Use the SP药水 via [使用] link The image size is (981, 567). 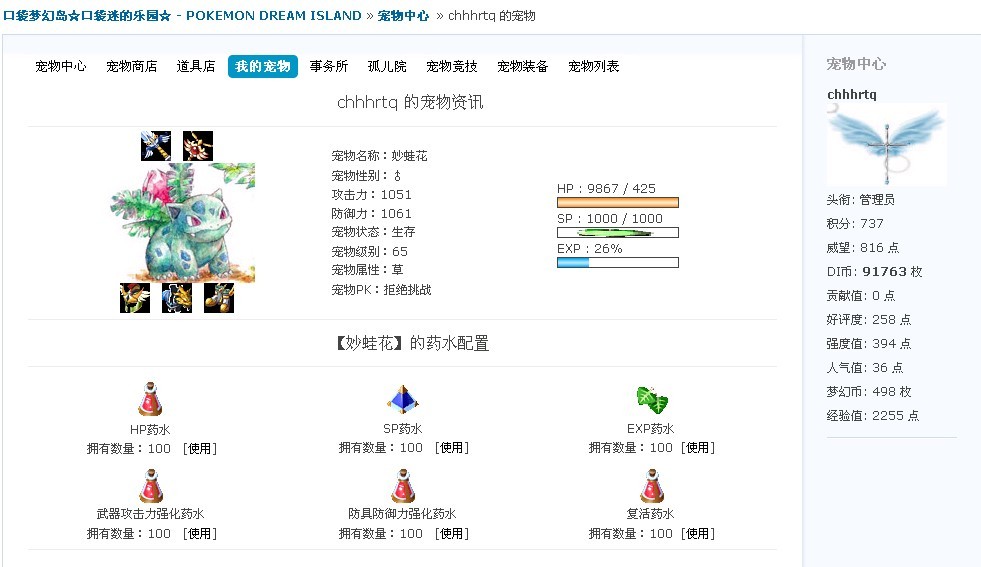click(x=452, y=448)
